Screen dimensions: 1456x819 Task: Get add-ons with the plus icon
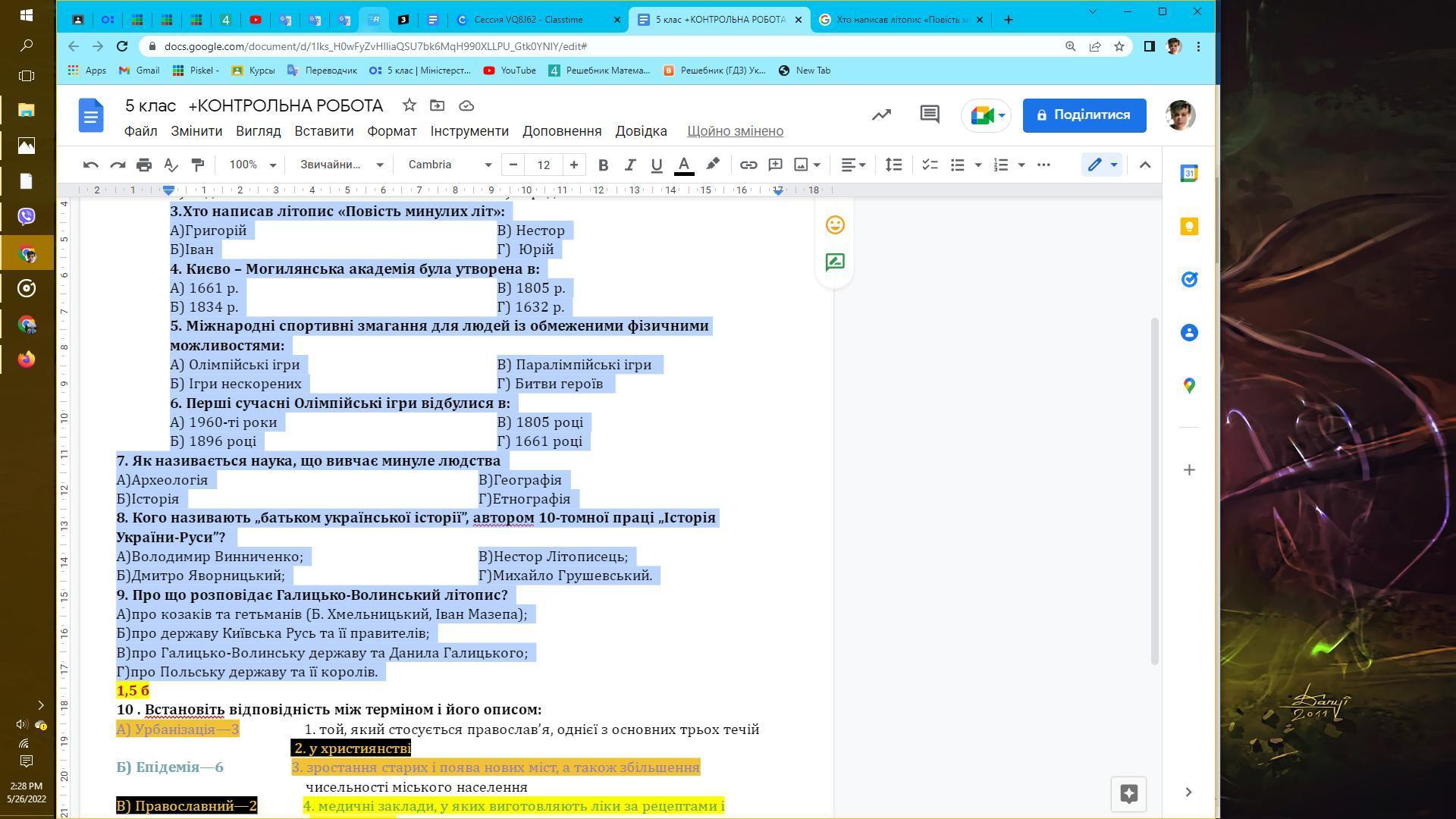coord(1189,470)
